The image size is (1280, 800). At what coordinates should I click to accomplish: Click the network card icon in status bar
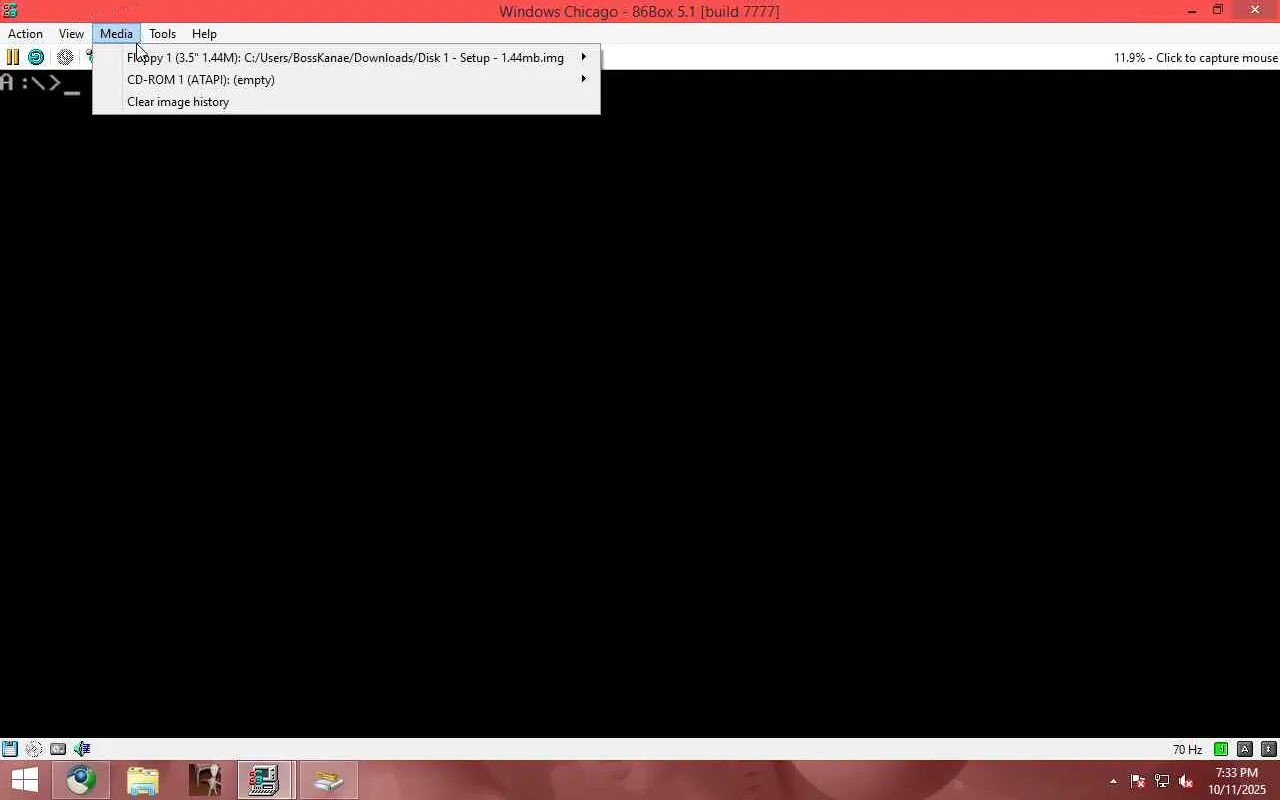coord(58,749)
